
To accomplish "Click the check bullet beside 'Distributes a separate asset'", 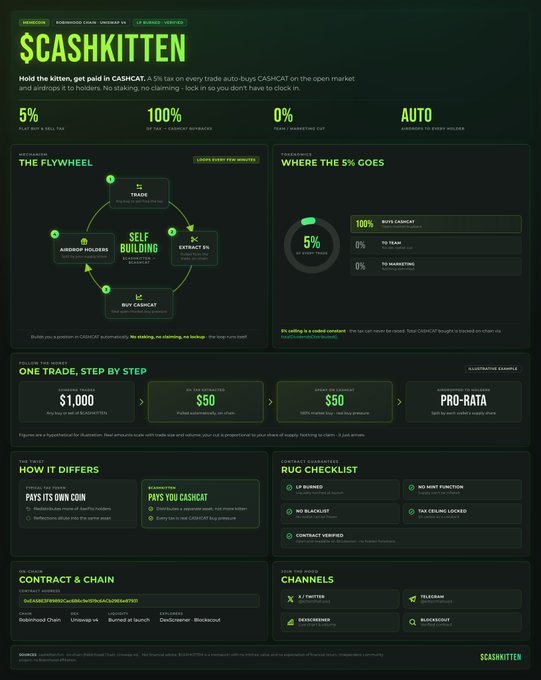I will 151,509.
